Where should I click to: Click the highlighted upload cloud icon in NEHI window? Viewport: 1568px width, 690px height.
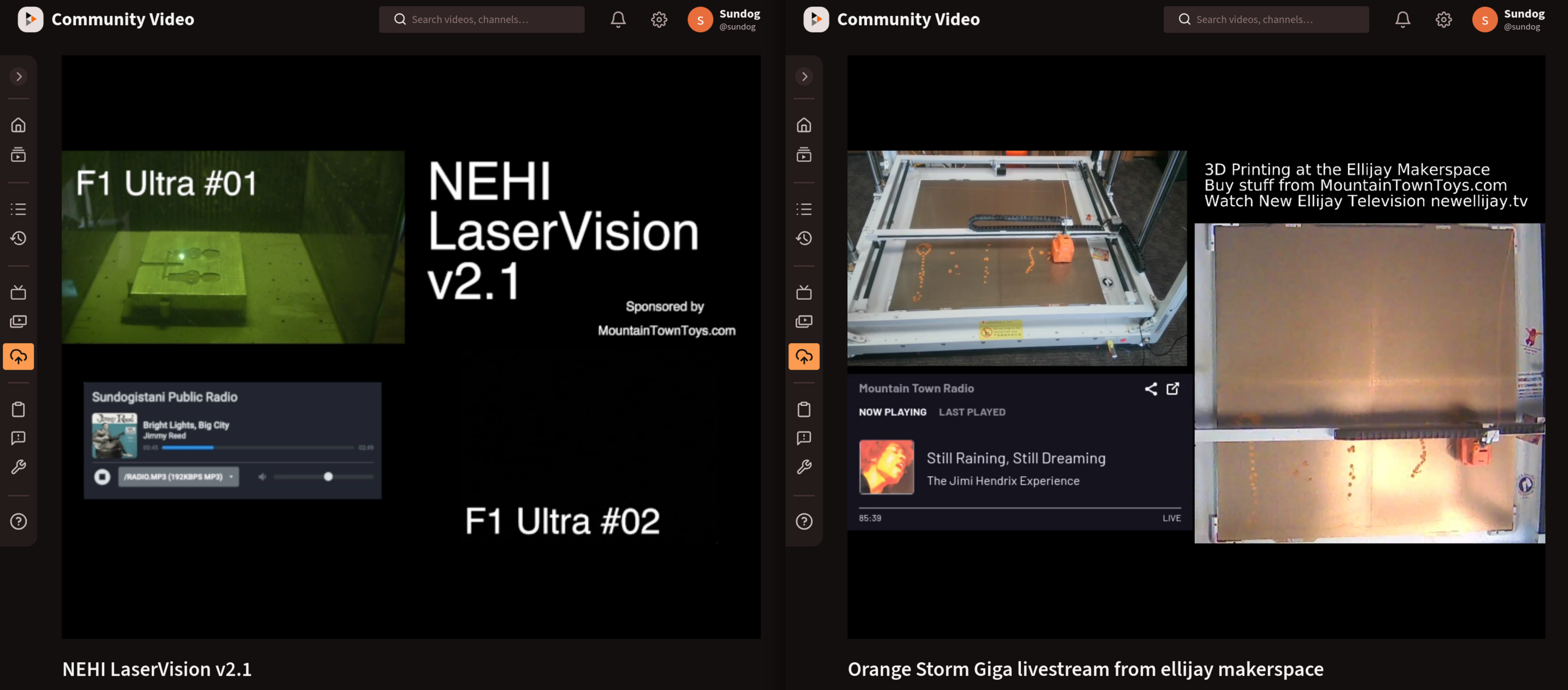pos(18,356)
